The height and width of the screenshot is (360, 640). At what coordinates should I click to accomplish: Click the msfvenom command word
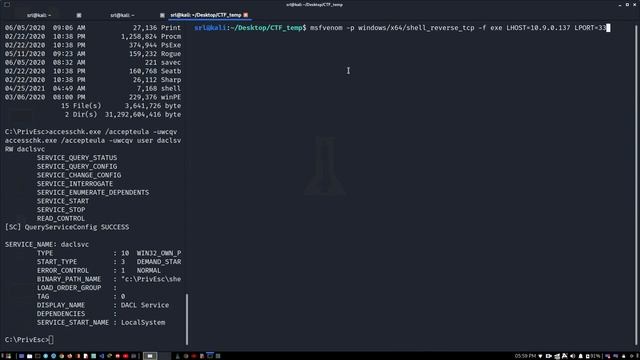pyautogui.click(x=326, y=28)
